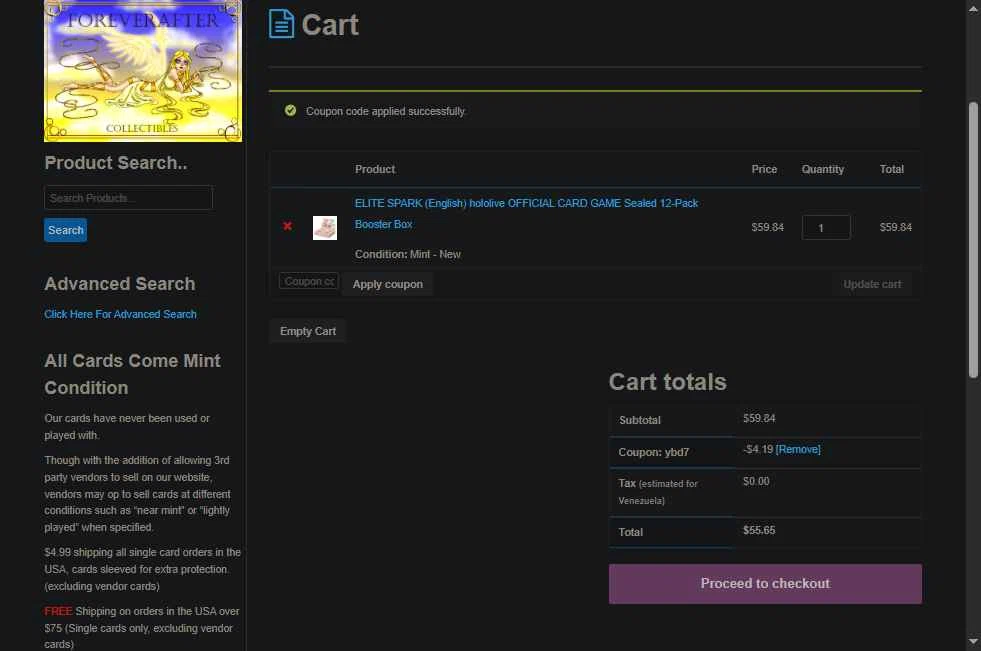The width and height of the screenshot is (981, 651).
Task: Click the Condition: Mint - New text
Action: tap(408, 254)
